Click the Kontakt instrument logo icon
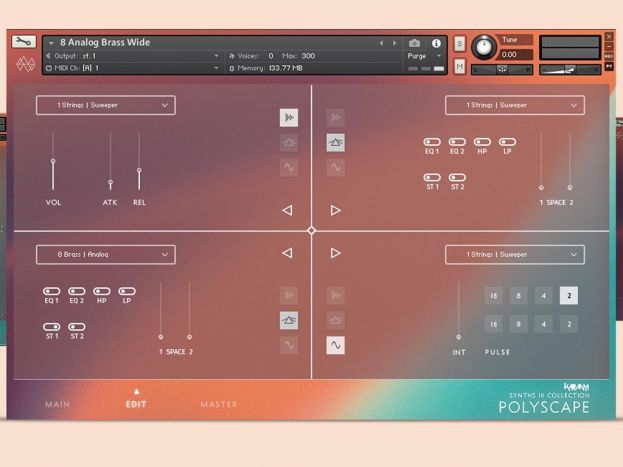623x467 pixels. click(x=25, y=64)
